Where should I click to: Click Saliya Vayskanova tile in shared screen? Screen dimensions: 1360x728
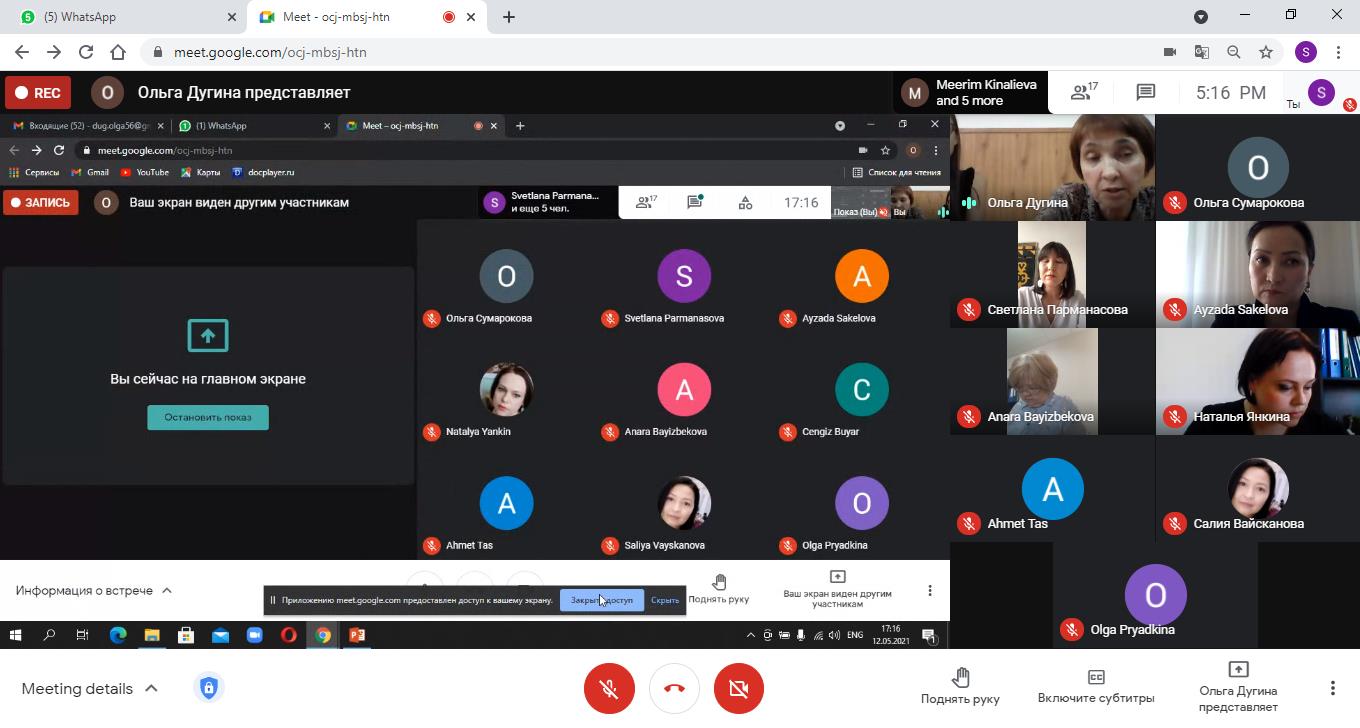684,514
